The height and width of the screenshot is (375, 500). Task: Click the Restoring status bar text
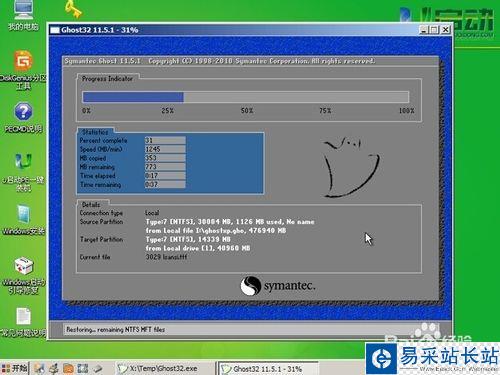point(115,329)
